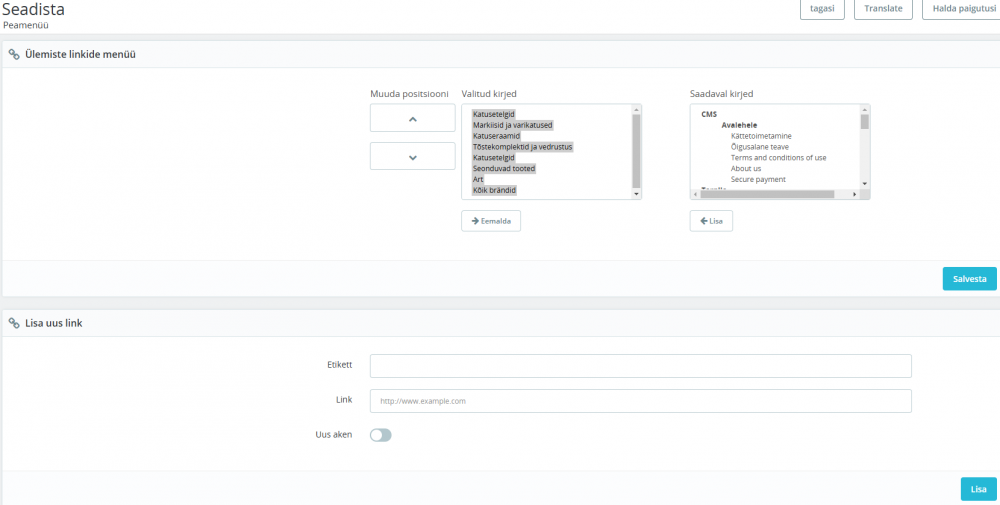The image size is (1000, 505).
Task: Select Kõik brändid entry in list
Action: [494, 190]
